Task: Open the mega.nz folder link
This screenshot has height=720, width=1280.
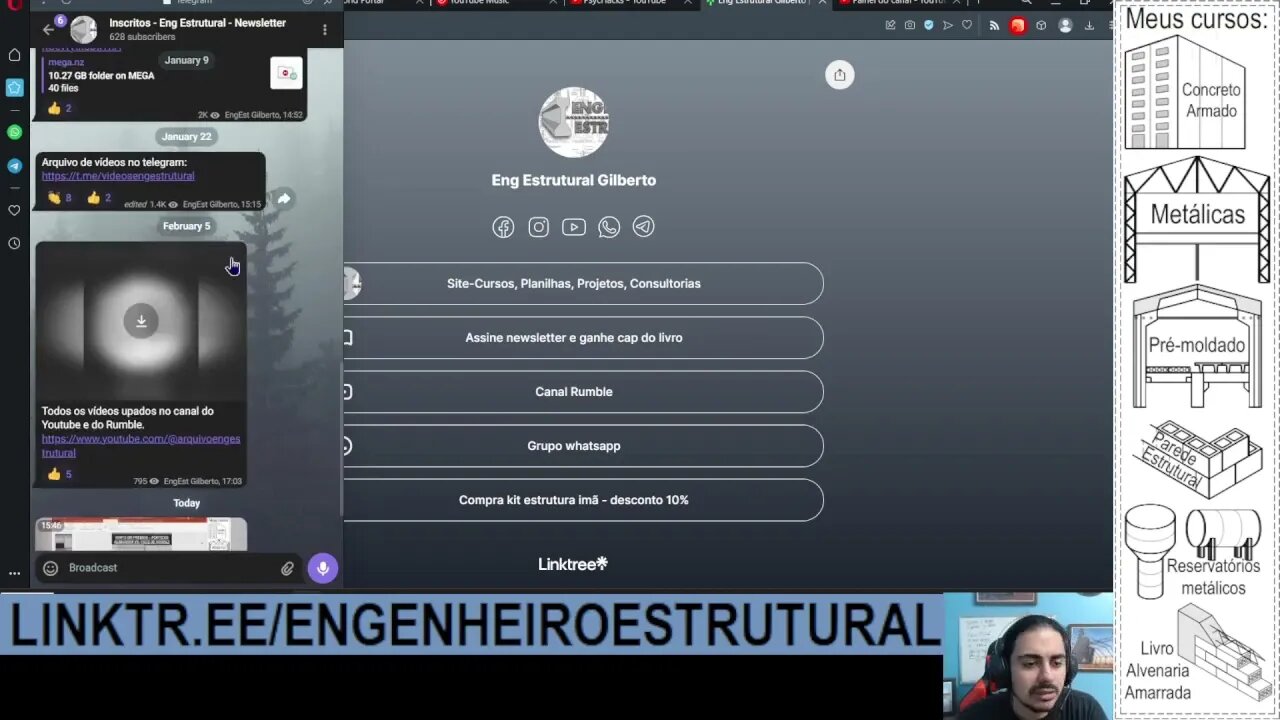Action: click(66, 62)
